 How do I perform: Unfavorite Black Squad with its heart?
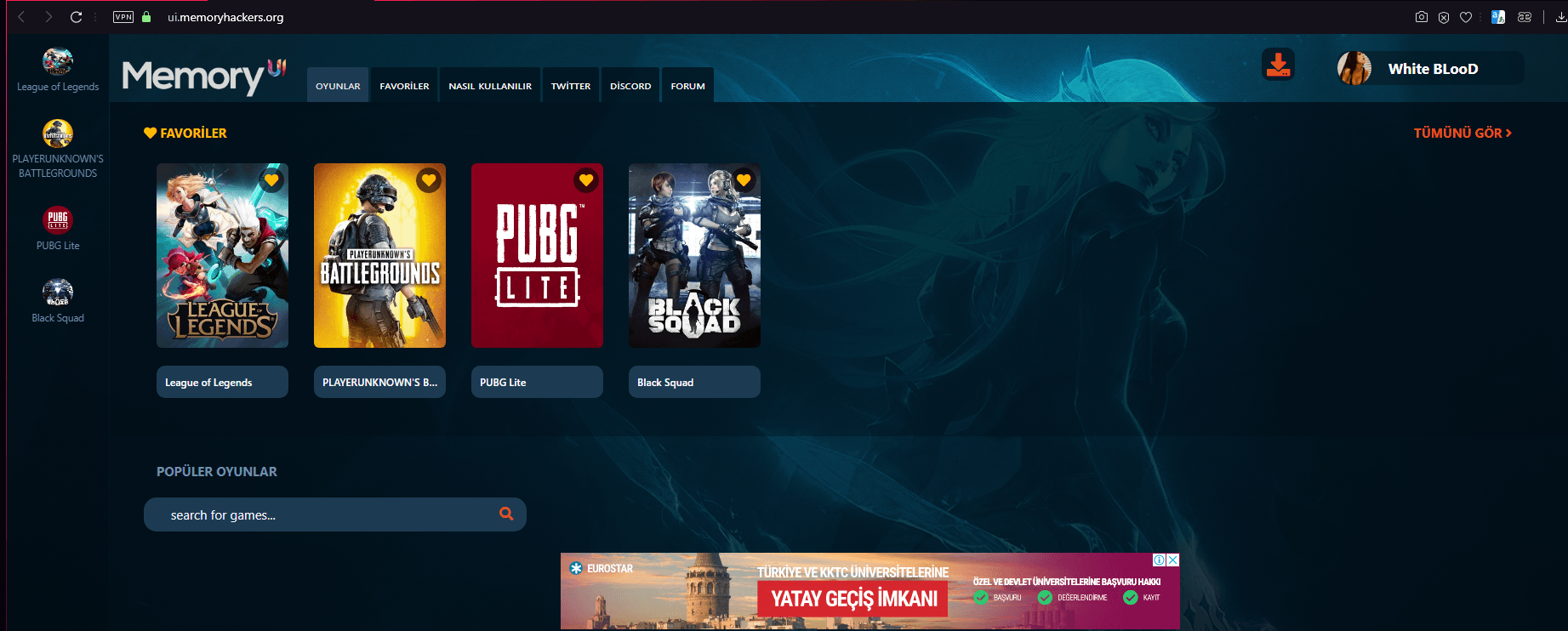click(744, 180)
